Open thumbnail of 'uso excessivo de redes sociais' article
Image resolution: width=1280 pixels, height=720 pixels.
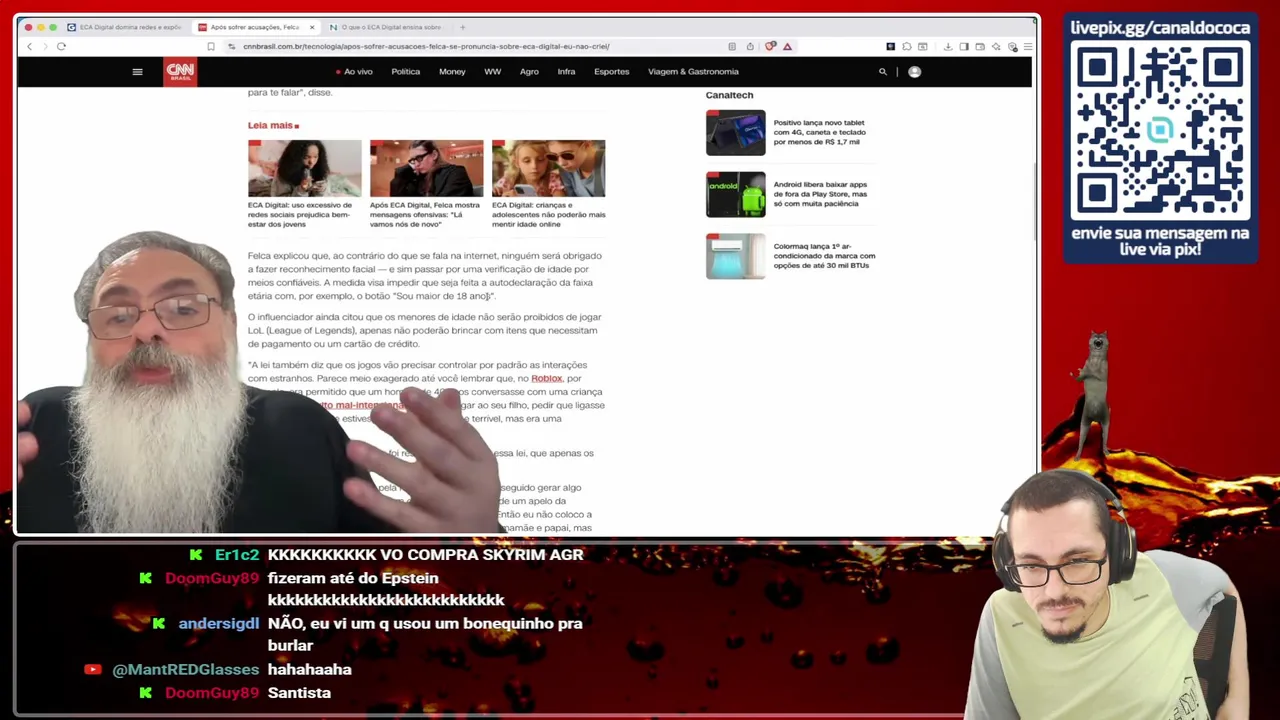[x=304, y=168]
